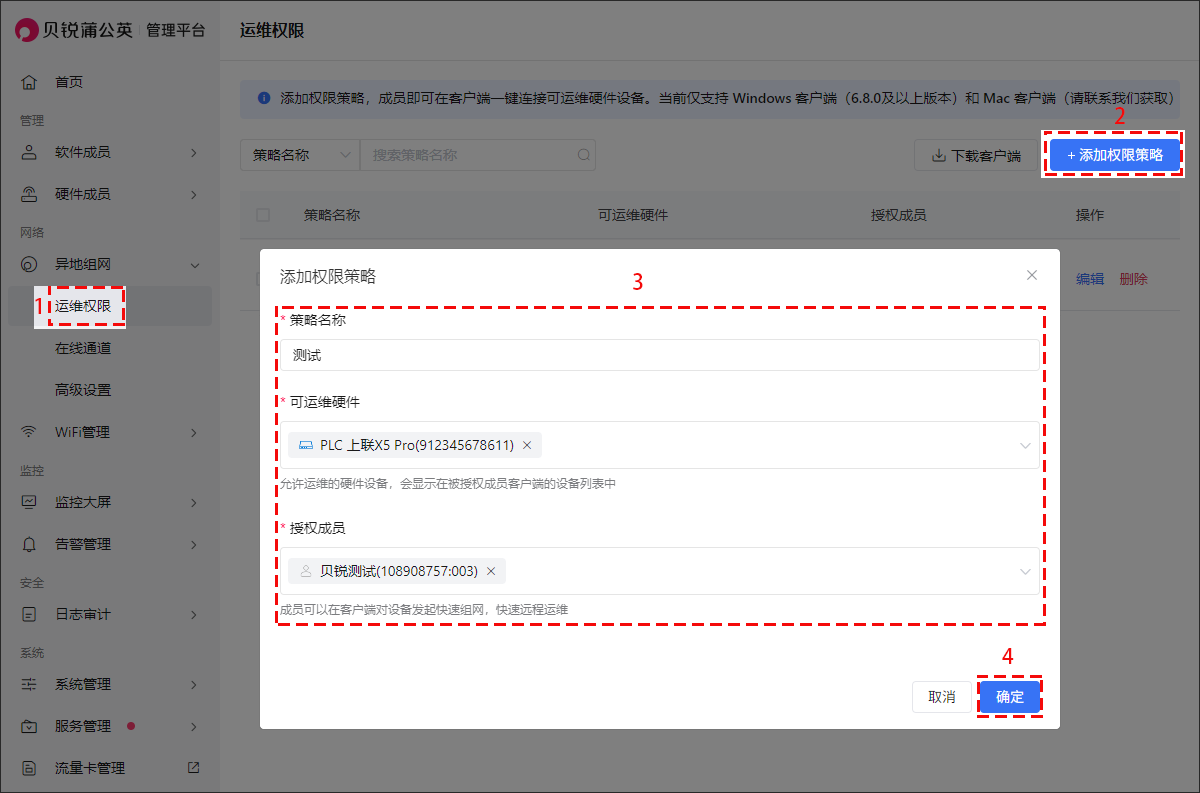Expand the 授权成员 dropdown arrow
This screenshot has height=793, width=1200.
[x=1025, y=571]
